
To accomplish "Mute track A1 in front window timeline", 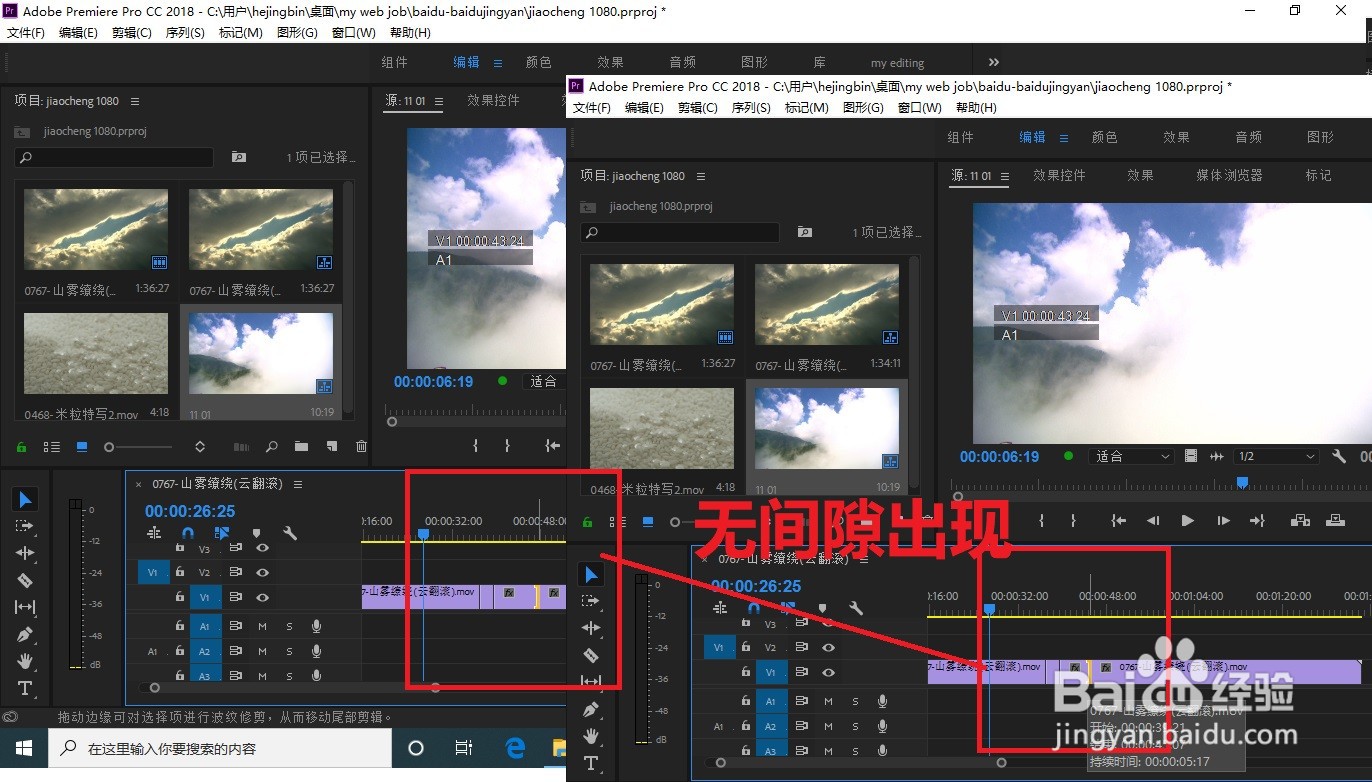I will point(828,702).
